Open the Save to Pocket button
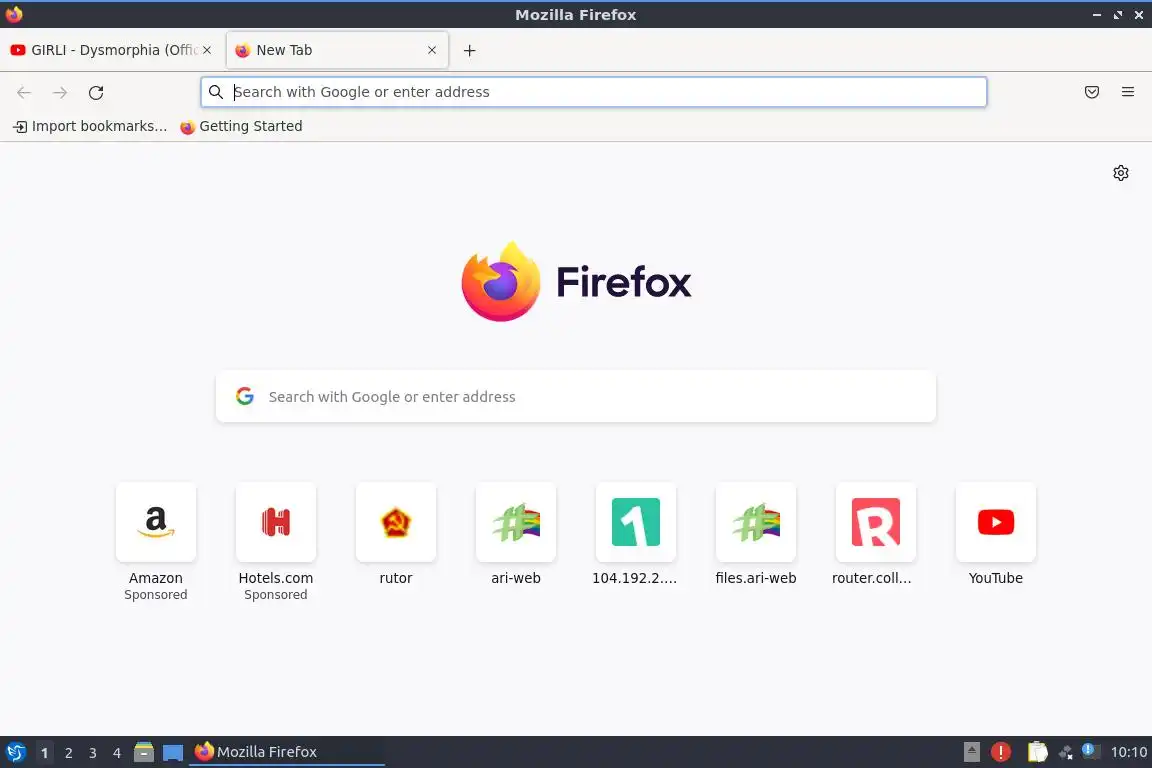Image resolution: width=1152 pixels, height=768 pixels. [1092, 92]
